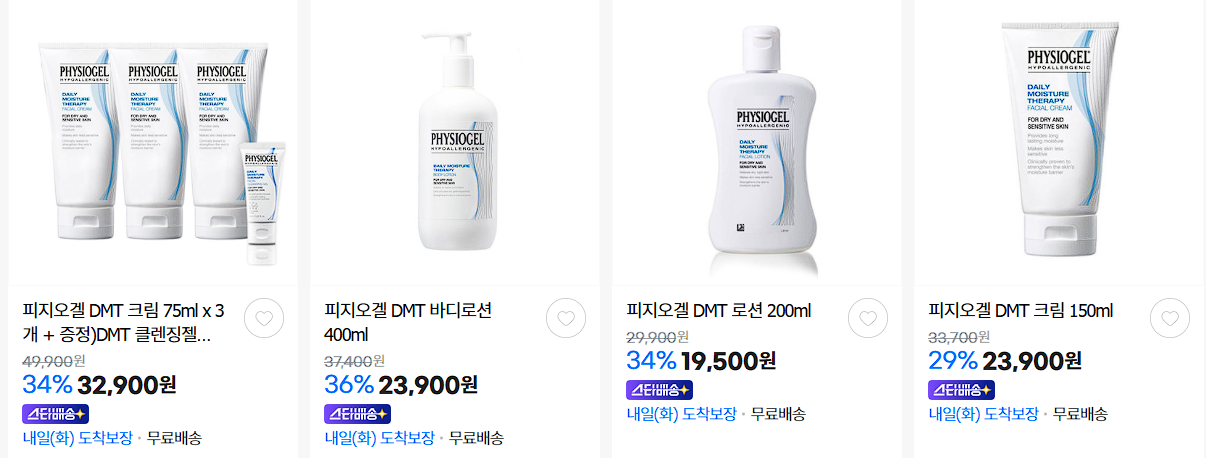The width and height of the screenshot is (1206, 458).
Task: Toggle wishlist heart for DMT 로션 200ml
Action: click(868, 318)
